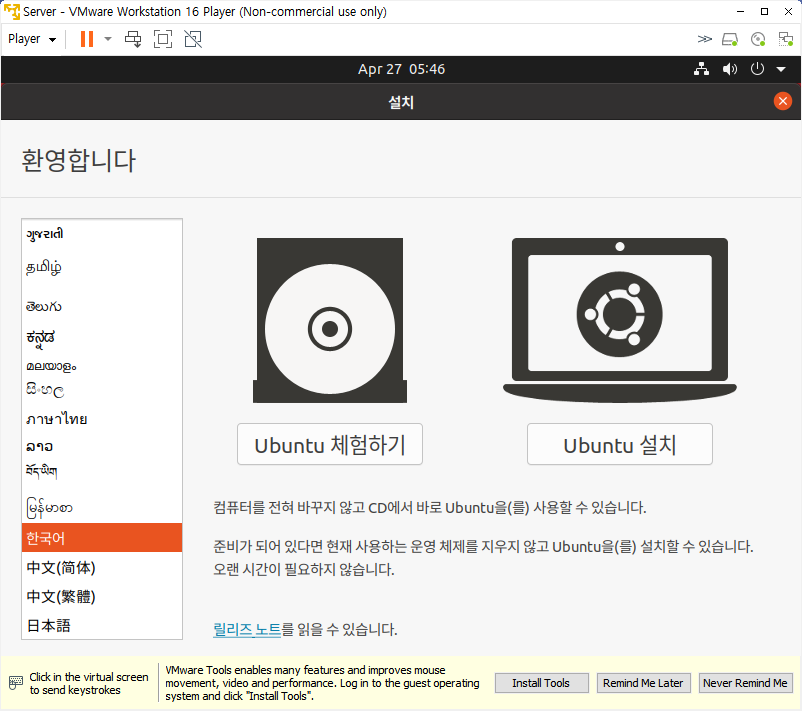Send Ctrl+Alt+Del to virtual machine
Viewport: 802px width, 711px height.
pos(133,39)
